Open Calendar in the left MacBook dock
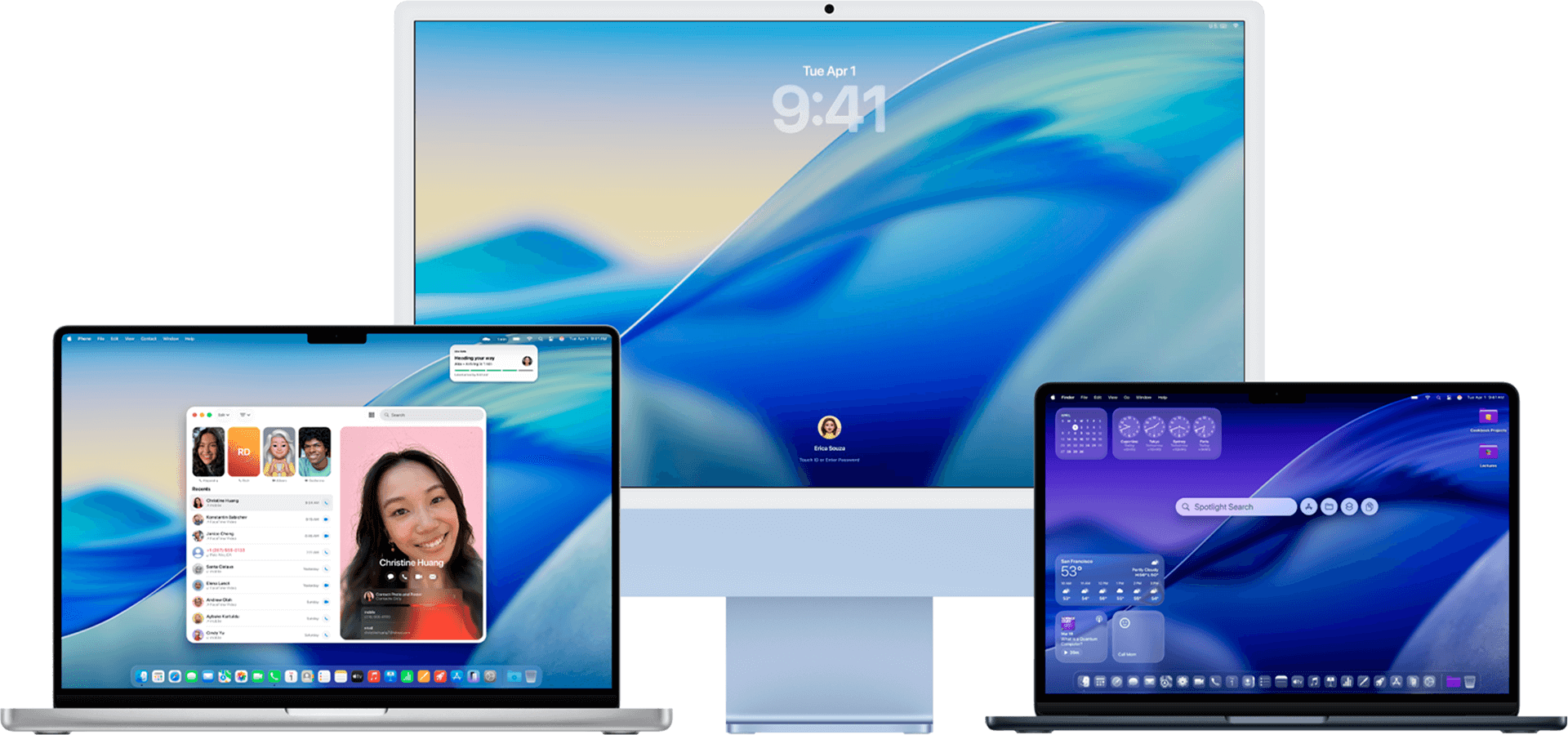 [x=291, y=676]
